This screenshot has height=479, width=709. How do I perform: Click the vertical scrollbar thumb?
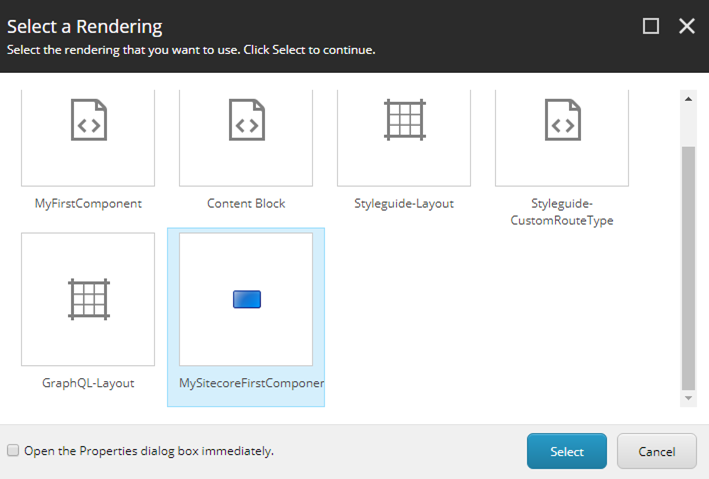688,268
